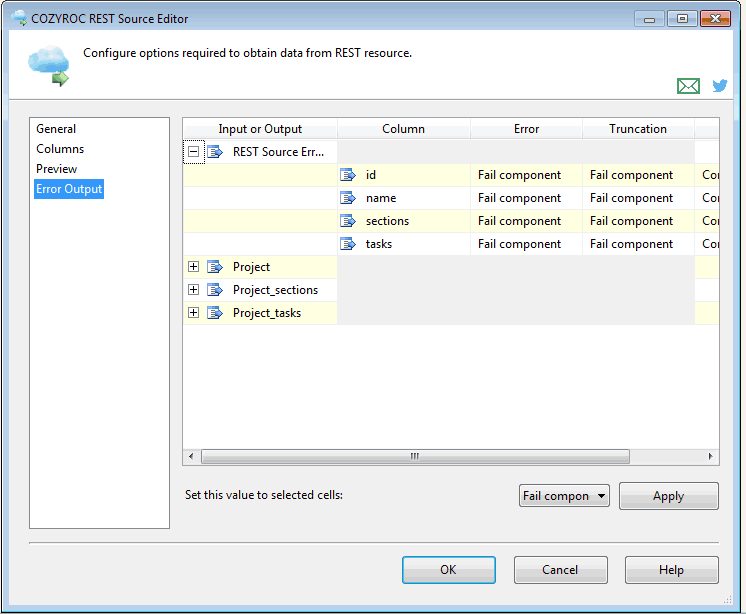Image resolution: width=746 pixels, height=614 pixels.
Task: Open the Twitter bird icon link
Action: pyautogui.click(x=720, y=86)
